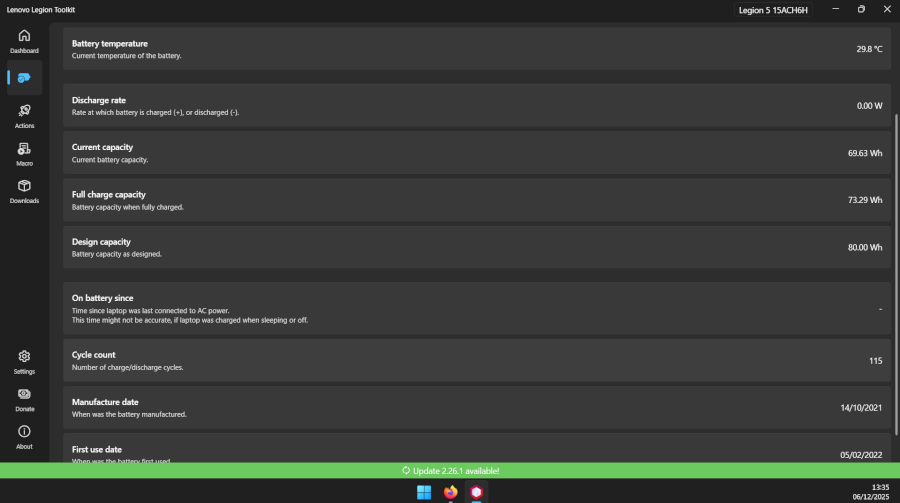This screenshot has width=900, height=503.
Task: Open Settings gear in sidebar
Action: [x=24, y=362]
